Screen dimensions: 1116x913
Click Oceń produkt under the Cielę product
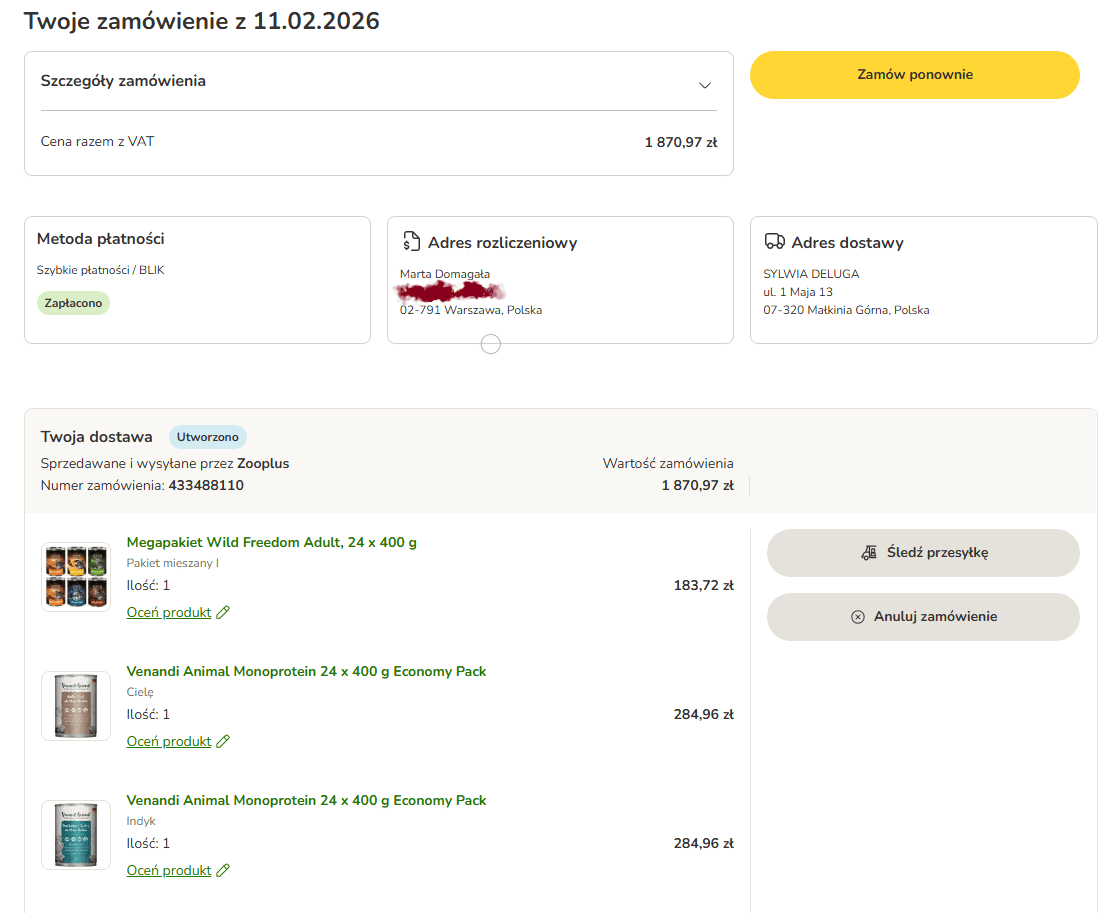169,742
